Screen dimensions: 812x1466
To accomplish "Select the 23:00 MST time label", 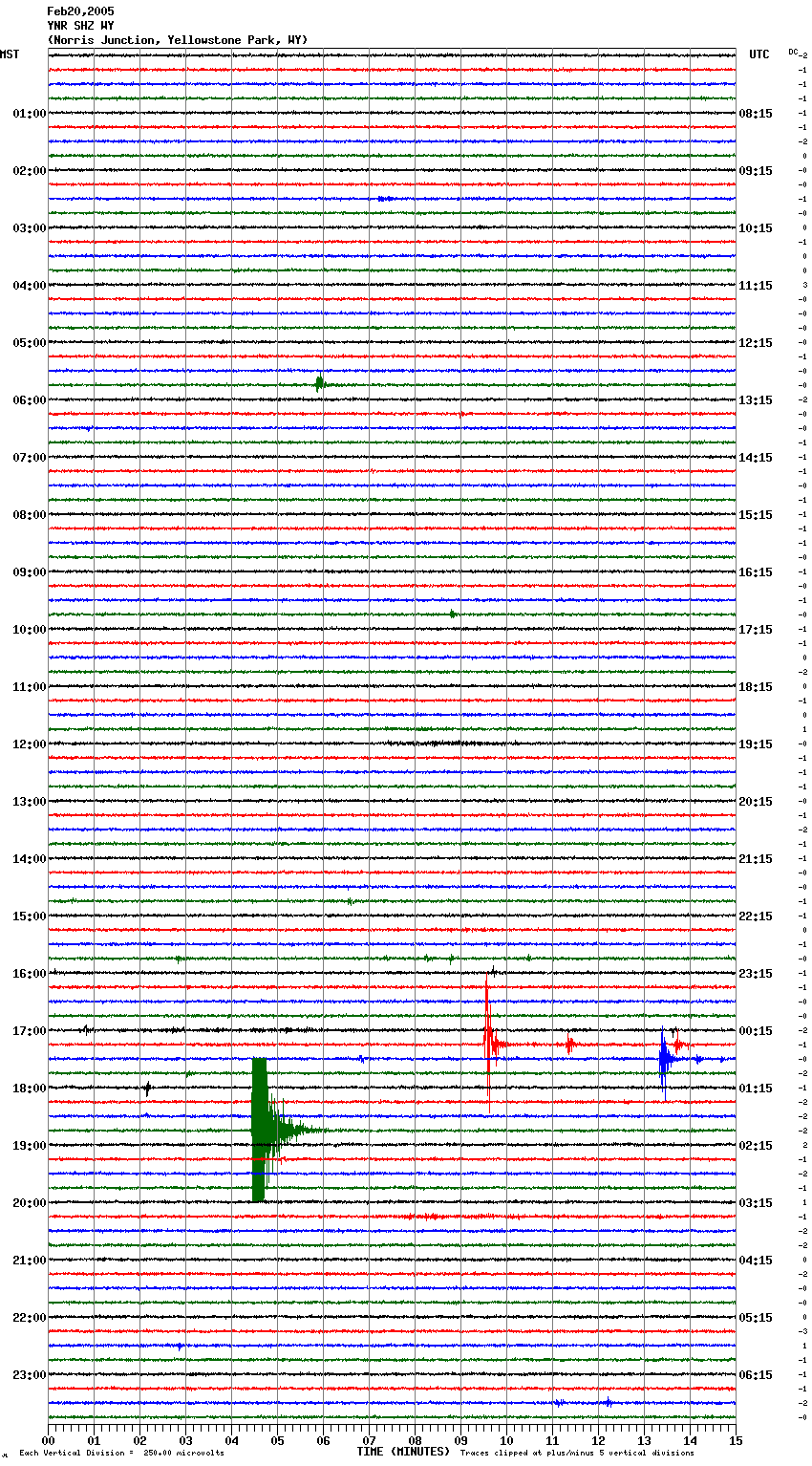I will pos(30,1375).
